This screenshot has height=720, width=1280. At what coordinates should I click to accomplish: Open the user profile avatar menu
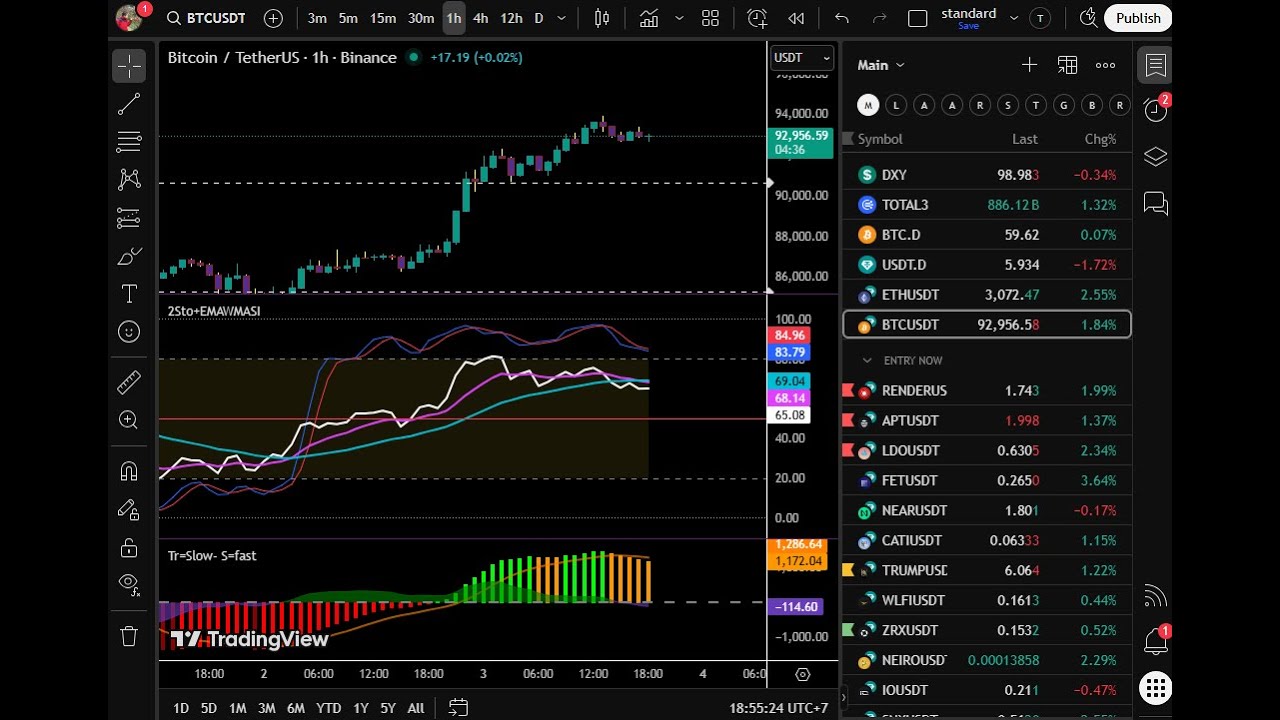pos(129,18)
